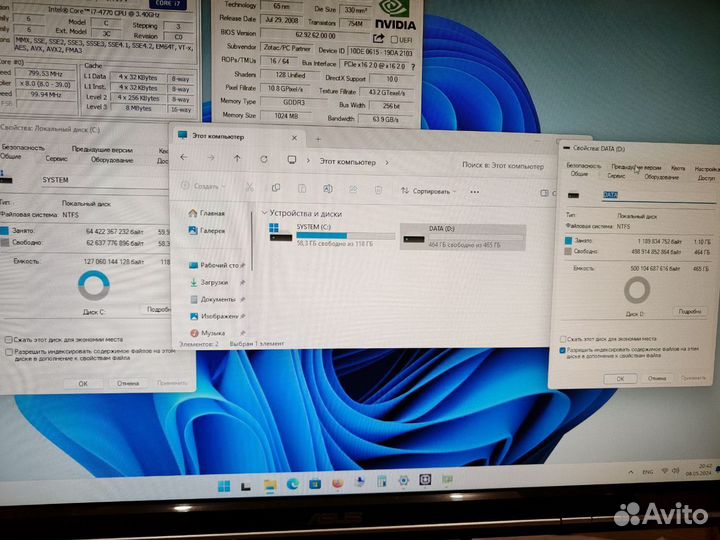
Task: Click the SYSTEM volume label field
Action: [x=104, y=180]
